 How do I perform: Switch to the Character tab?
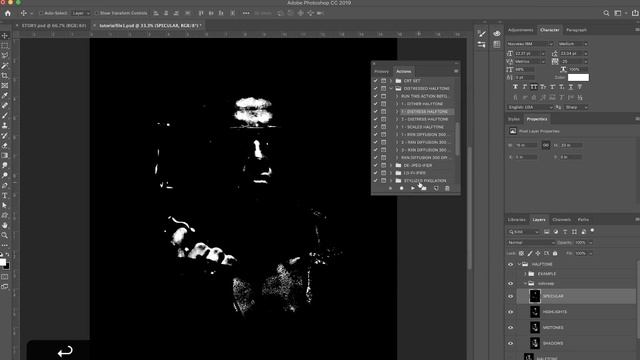point(549,30)
